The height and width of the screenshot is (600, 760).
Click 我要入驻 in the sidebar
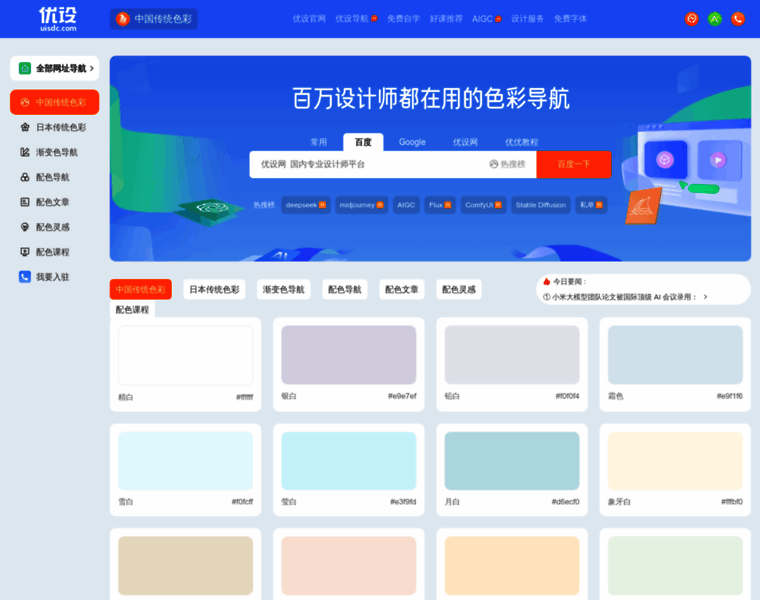(53, 277)
